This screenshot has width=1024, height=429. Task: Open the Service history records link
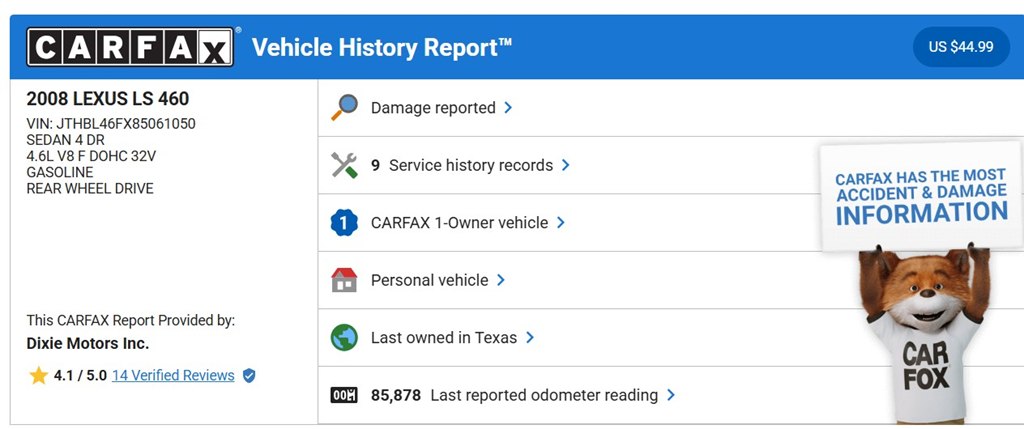(x=471, y=165)
